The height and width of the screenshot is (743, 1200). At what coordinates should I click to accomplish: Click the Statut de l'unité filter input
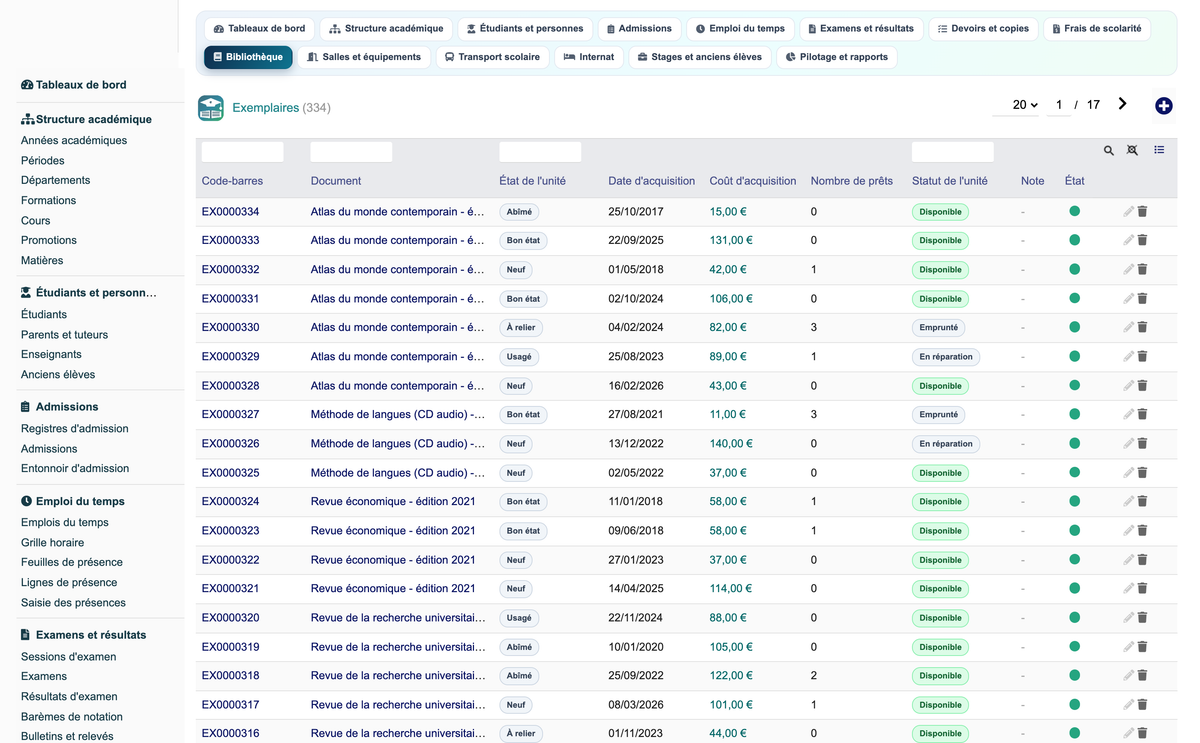pyautogui.click(x=953, y=152)
